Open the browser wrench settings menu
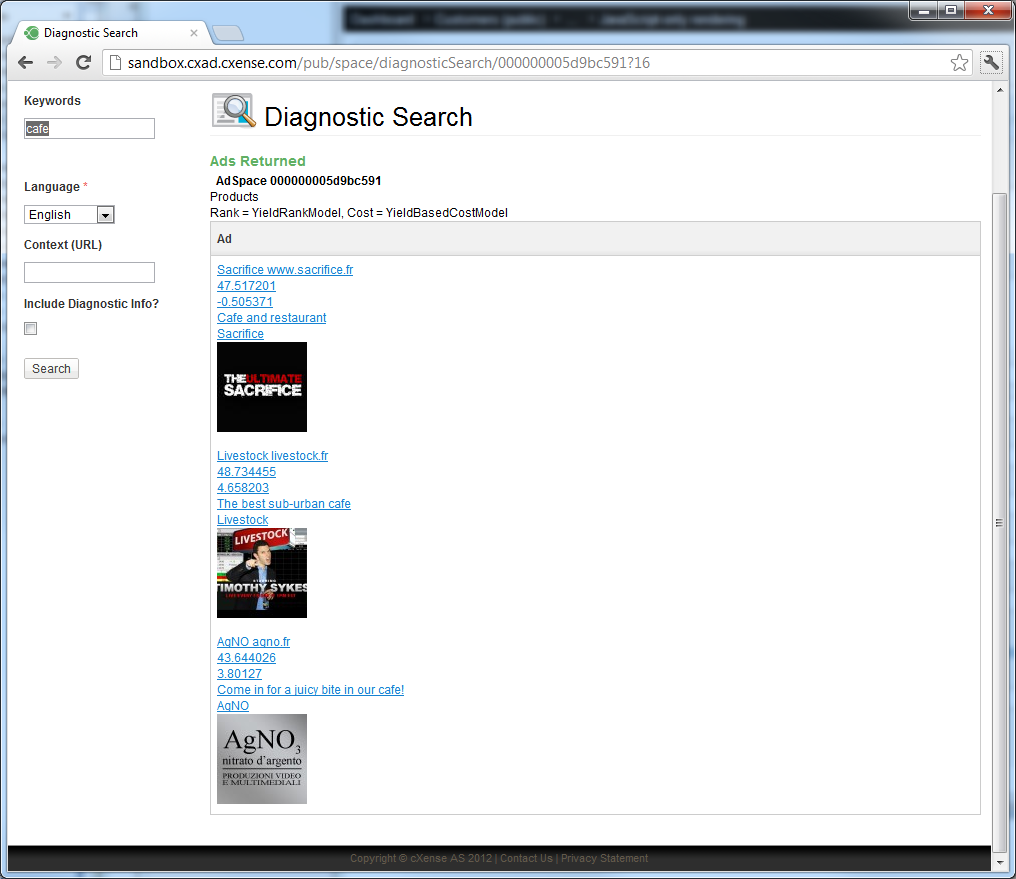The image size is (1016, 879). 991,63
